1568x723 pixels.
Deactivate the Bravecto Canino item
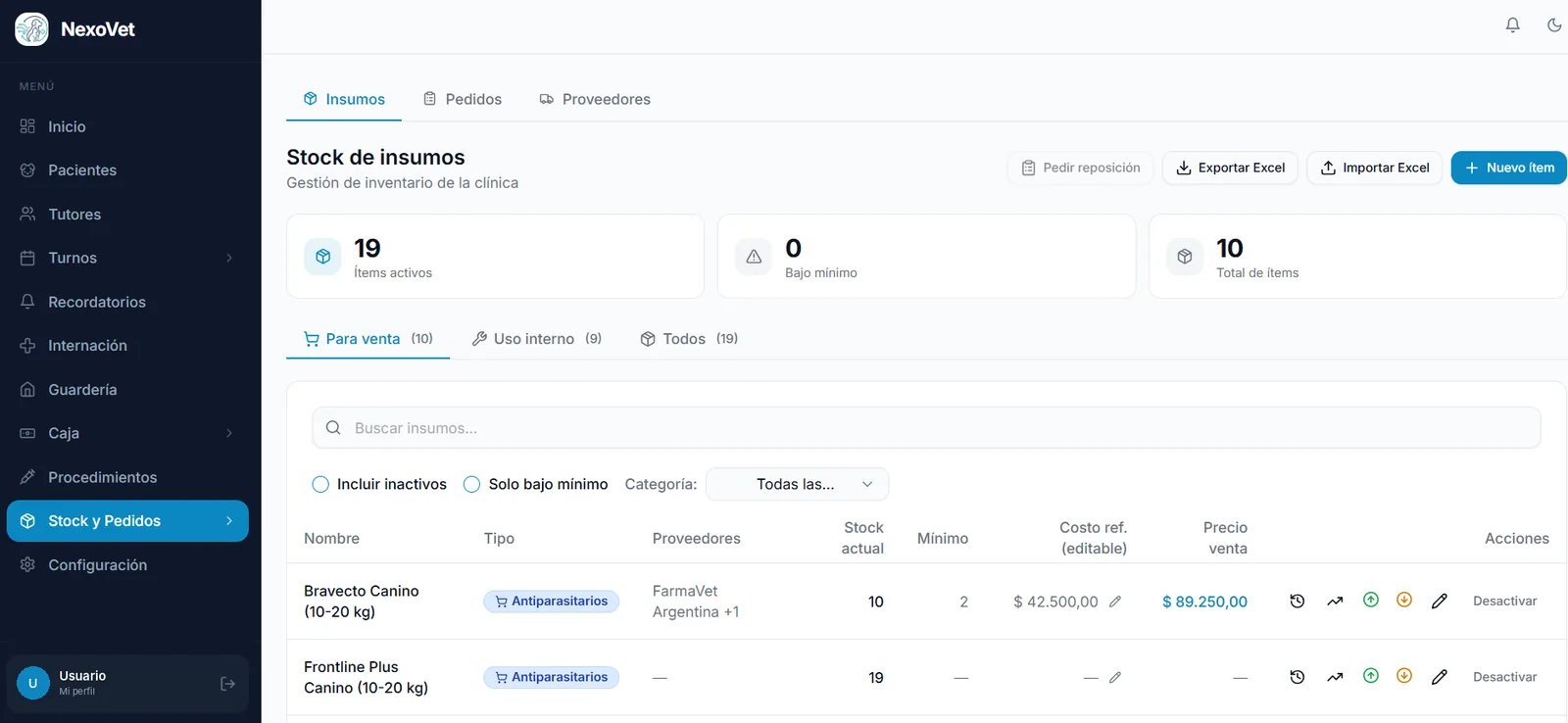click(1504, 602)
